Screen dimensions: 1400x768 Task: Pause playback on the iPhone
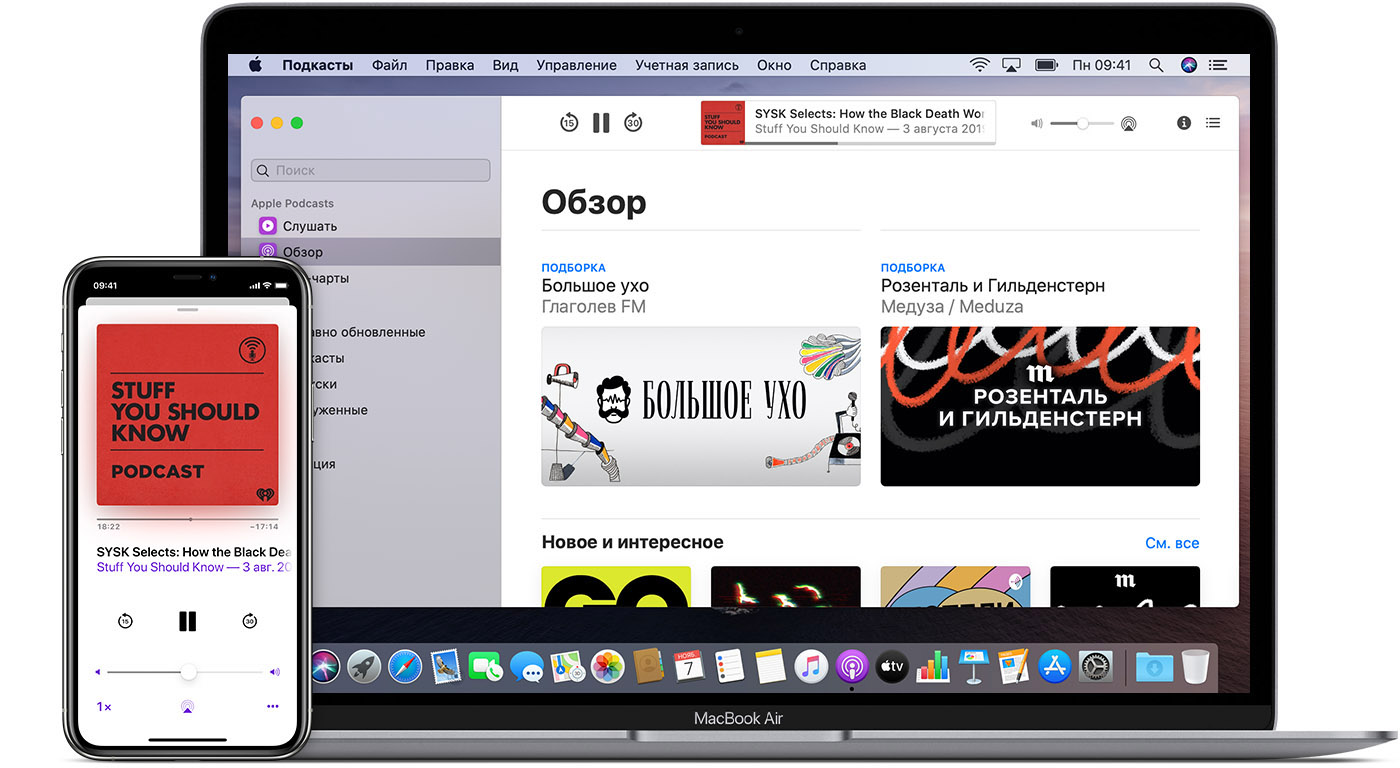click(x=187, y=621)
